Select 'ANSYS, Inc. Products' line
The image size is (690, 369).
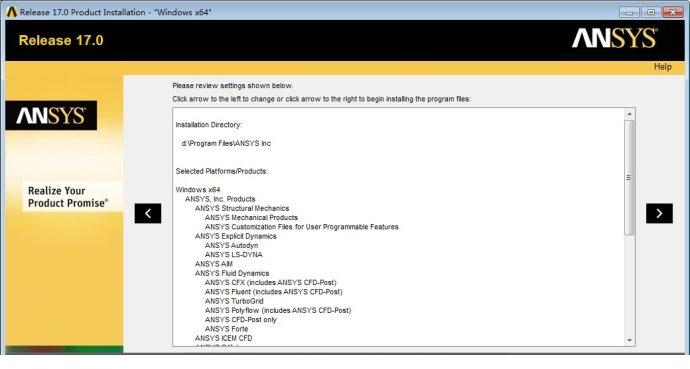click(x=220, y=199)
